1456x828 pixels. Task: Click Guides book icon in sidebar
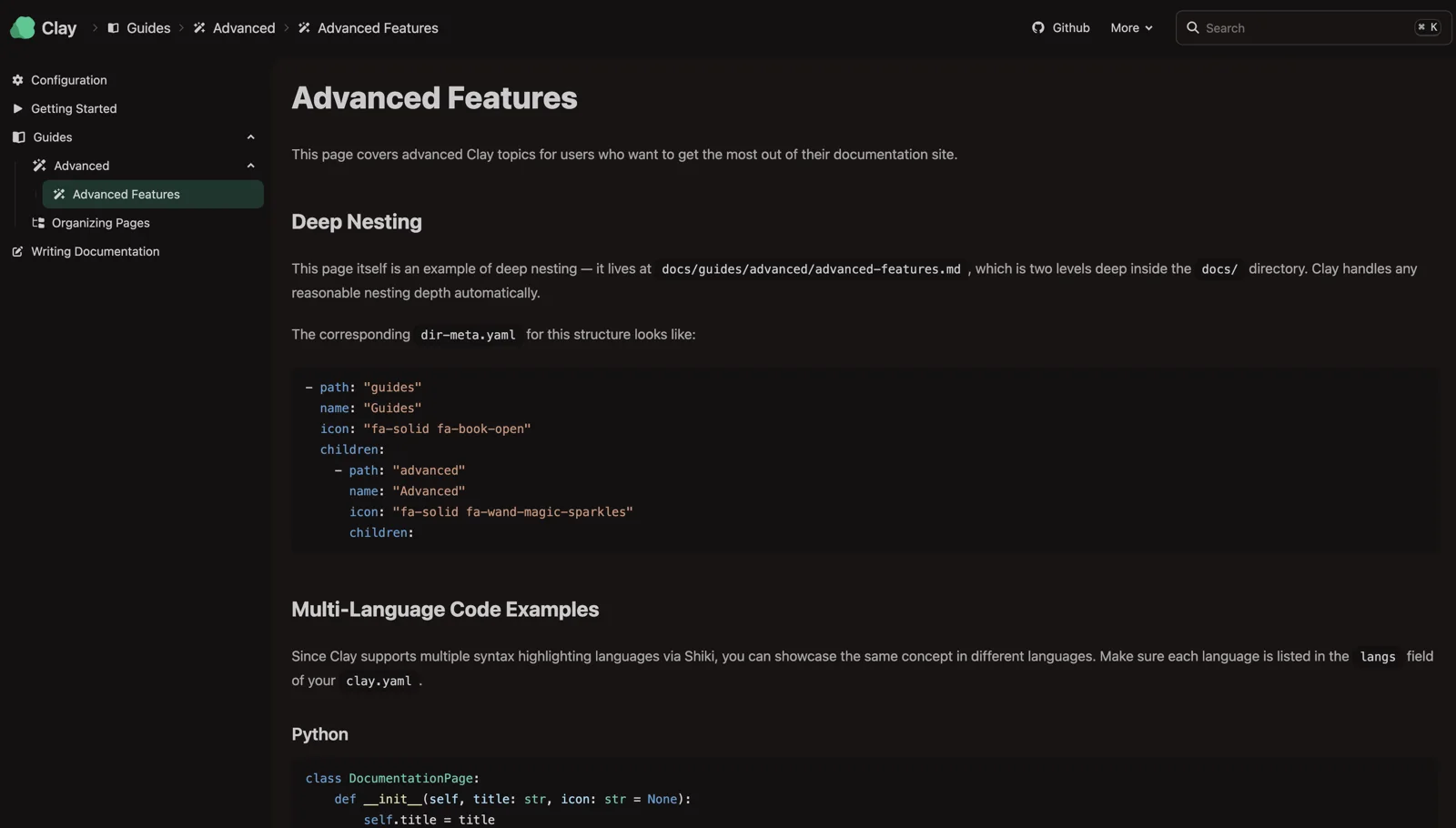18,137
